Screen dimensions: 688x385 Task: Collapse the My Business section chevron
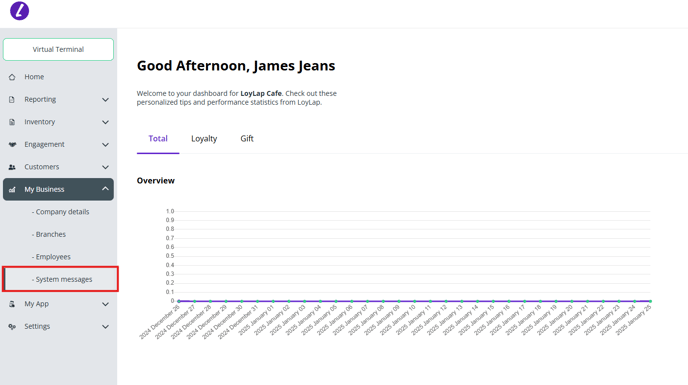coord(105,189)
